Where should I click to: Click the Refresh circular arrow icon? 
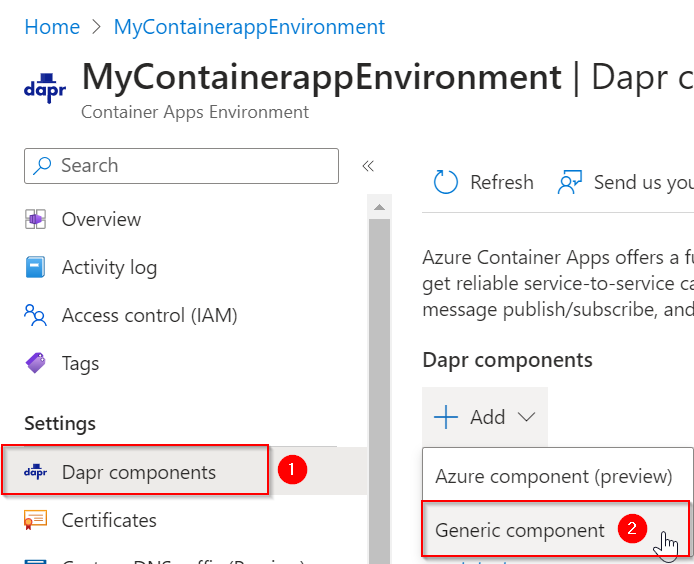445,182
